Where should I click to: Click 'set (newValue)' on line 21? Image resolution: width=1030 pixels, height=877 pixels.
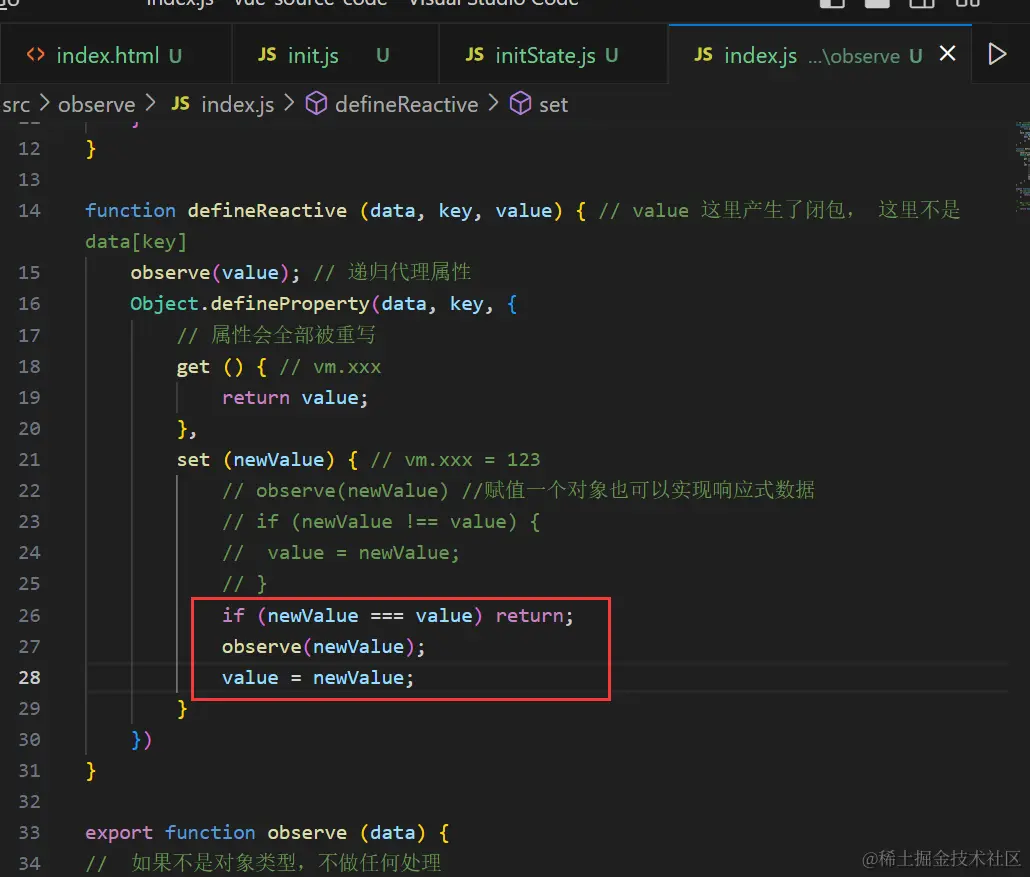coord(256,460)
